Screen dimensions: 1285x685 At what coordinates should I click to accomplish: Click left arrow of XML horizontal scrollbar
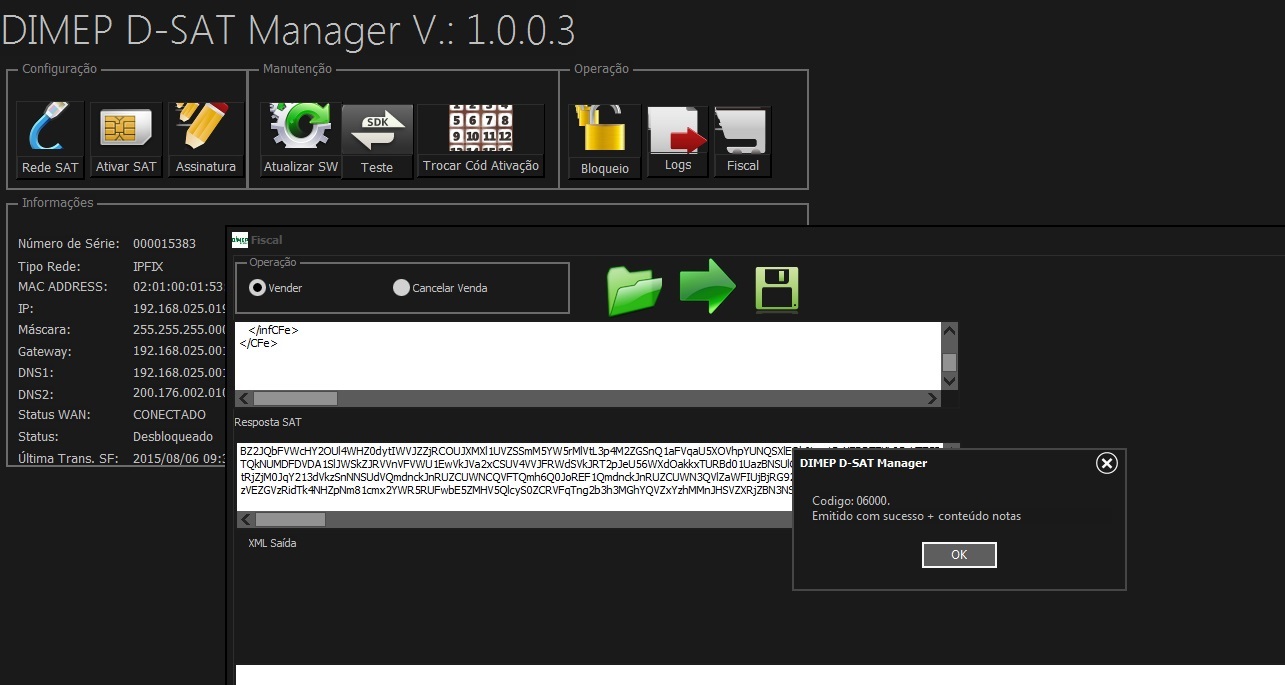243,398
